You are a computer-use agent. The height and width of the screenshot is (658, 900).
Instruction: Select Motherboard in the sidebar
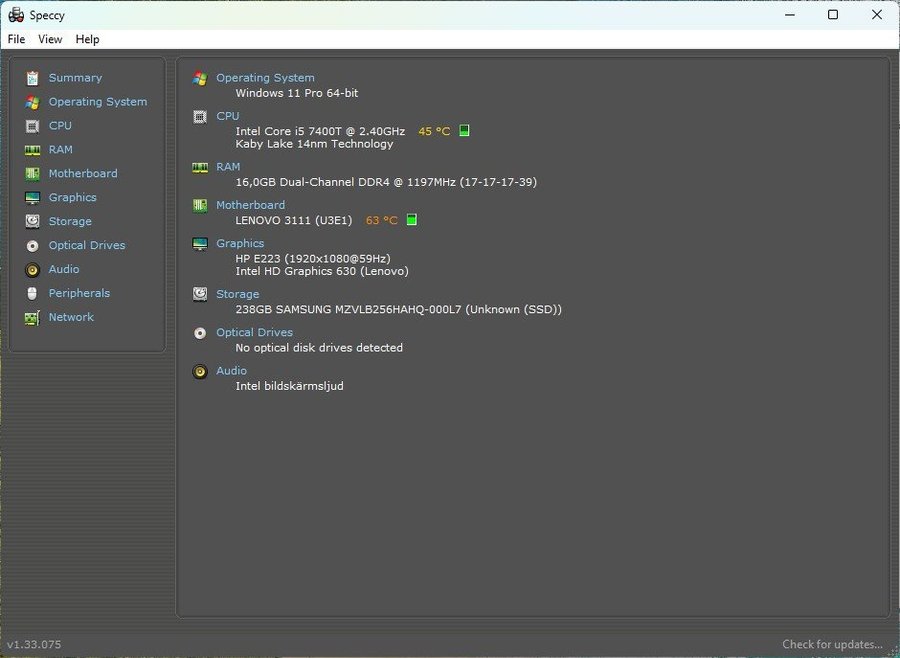pyautogui.click(x=83, y=173)
